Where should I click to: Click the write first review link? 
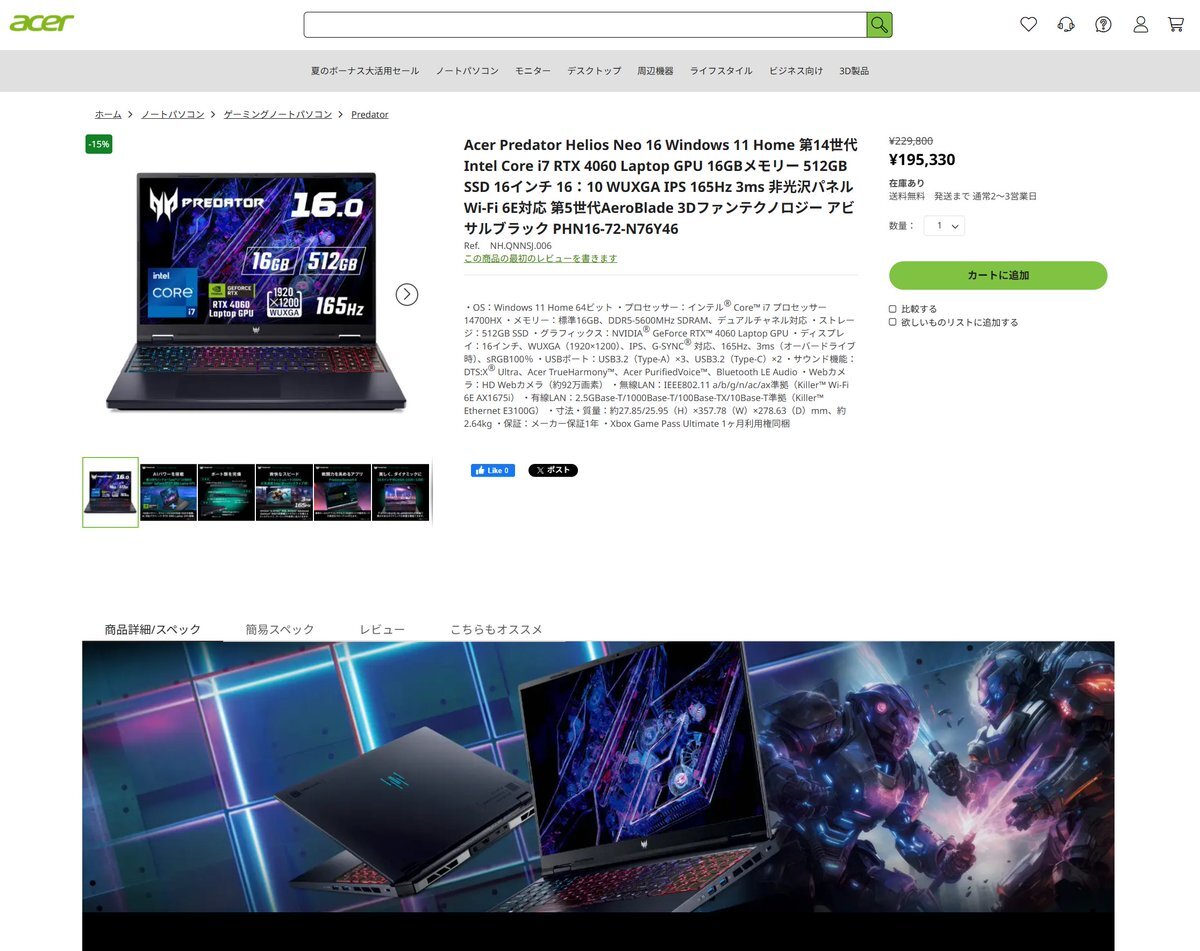[541, 258]
